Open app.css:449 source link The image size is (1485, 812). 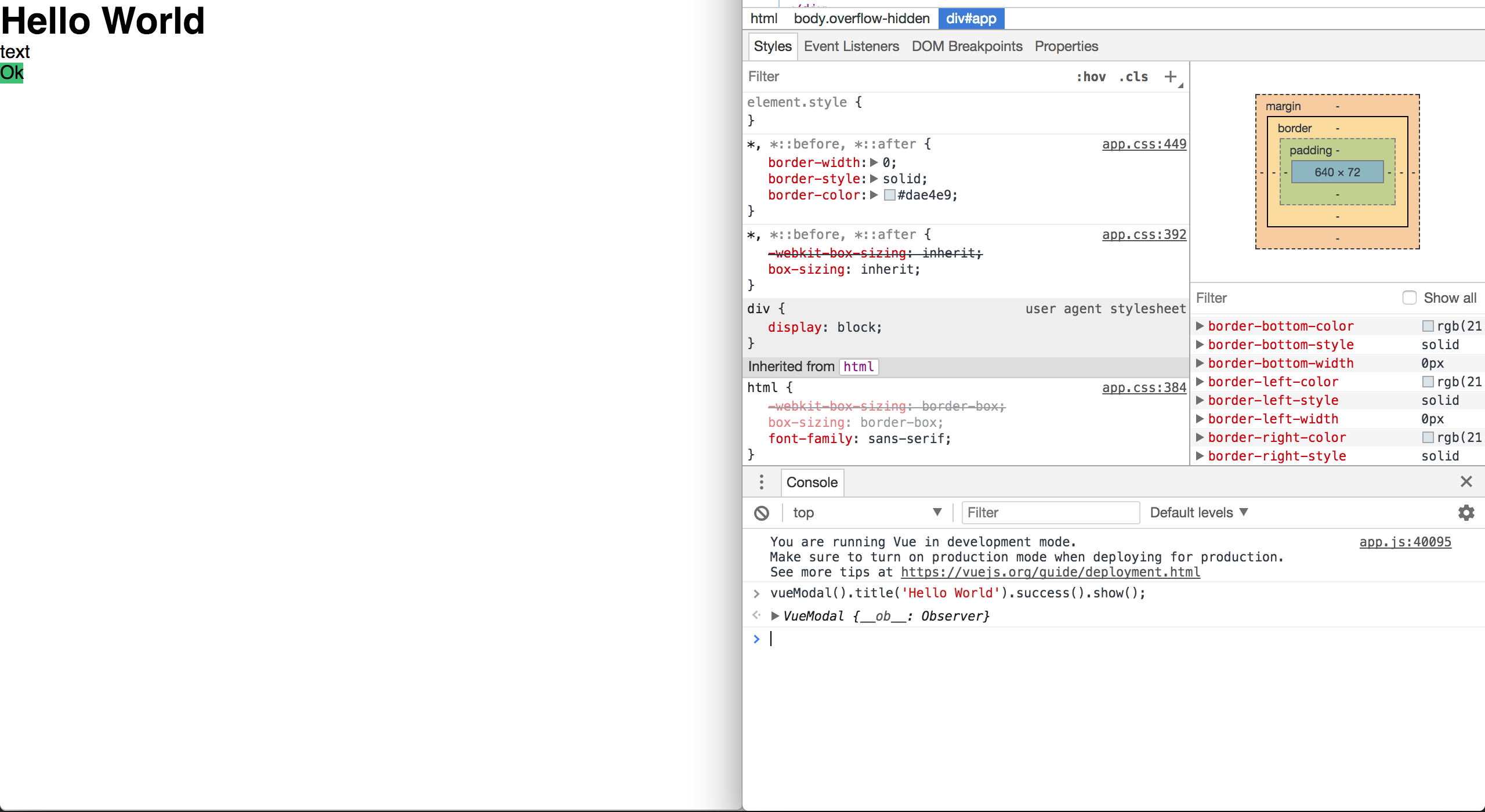point(1144,144)
